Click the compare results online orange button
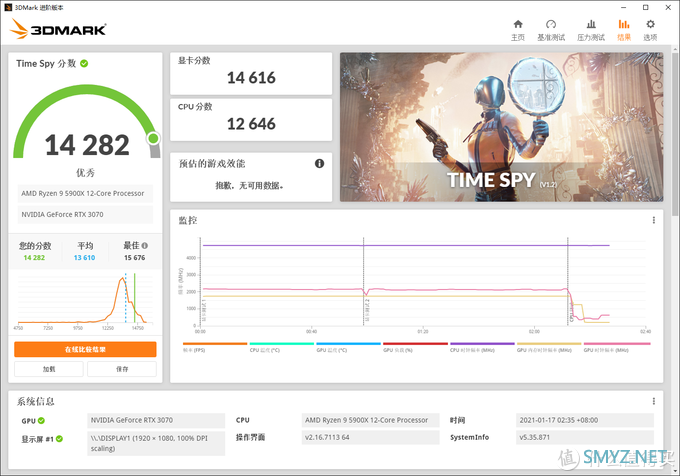 click(x=85, y=349)
